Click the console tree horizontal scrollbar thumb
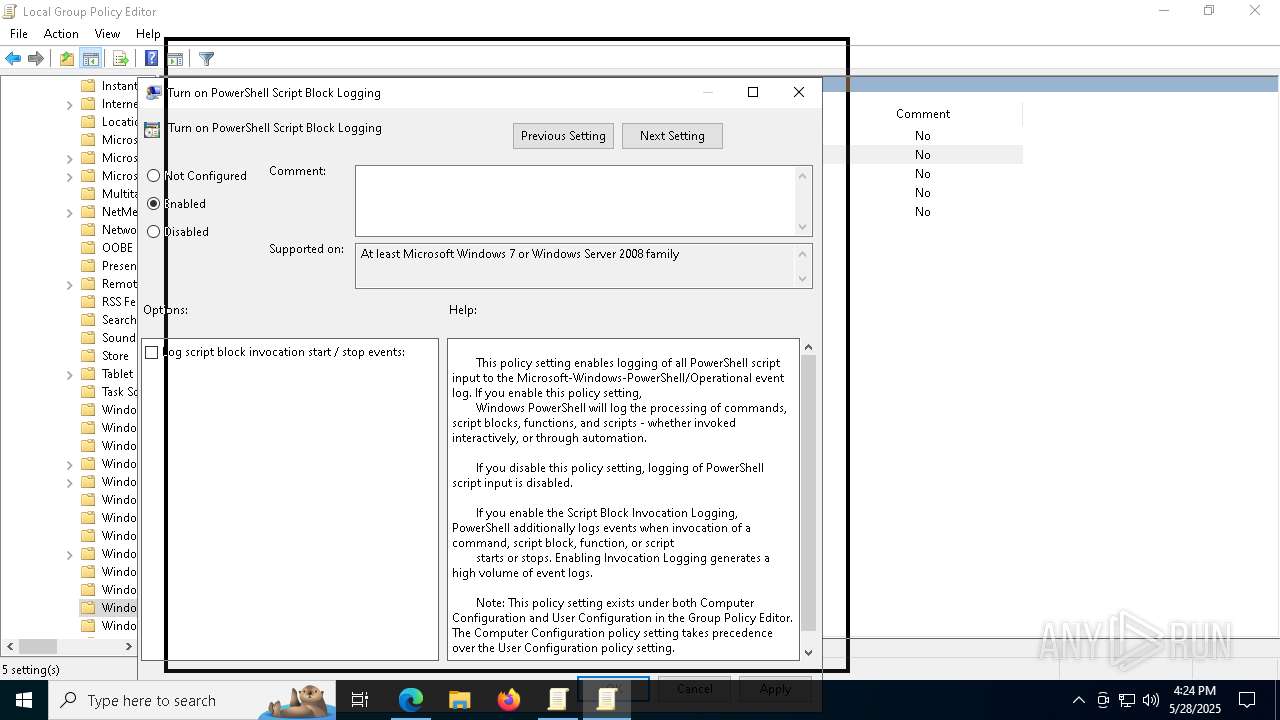Image resolution: width=1280 pixels, height=720 pixels. [x=38, y=647]
